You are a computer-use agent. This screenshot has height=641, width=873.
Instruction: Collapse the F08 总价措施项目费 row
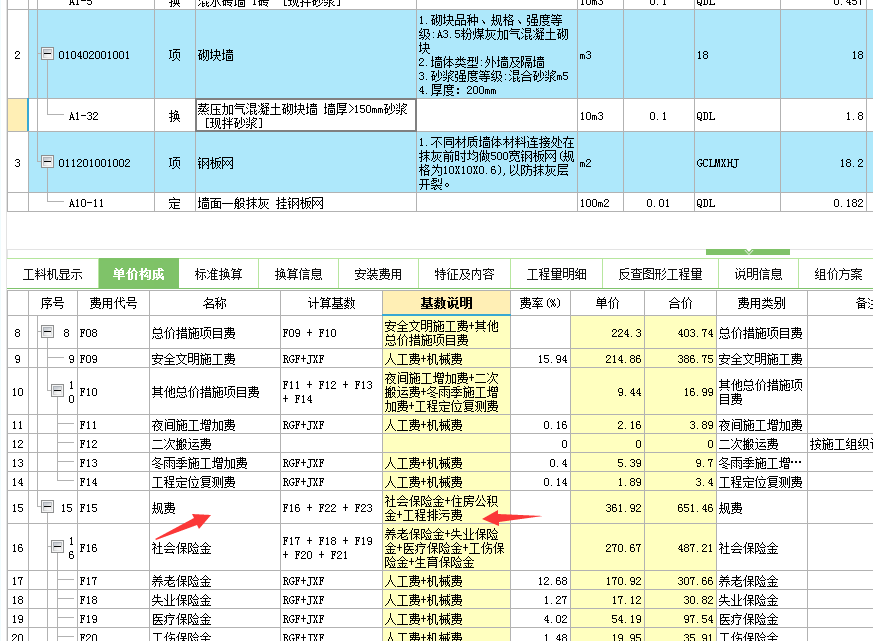pos(47,332)
